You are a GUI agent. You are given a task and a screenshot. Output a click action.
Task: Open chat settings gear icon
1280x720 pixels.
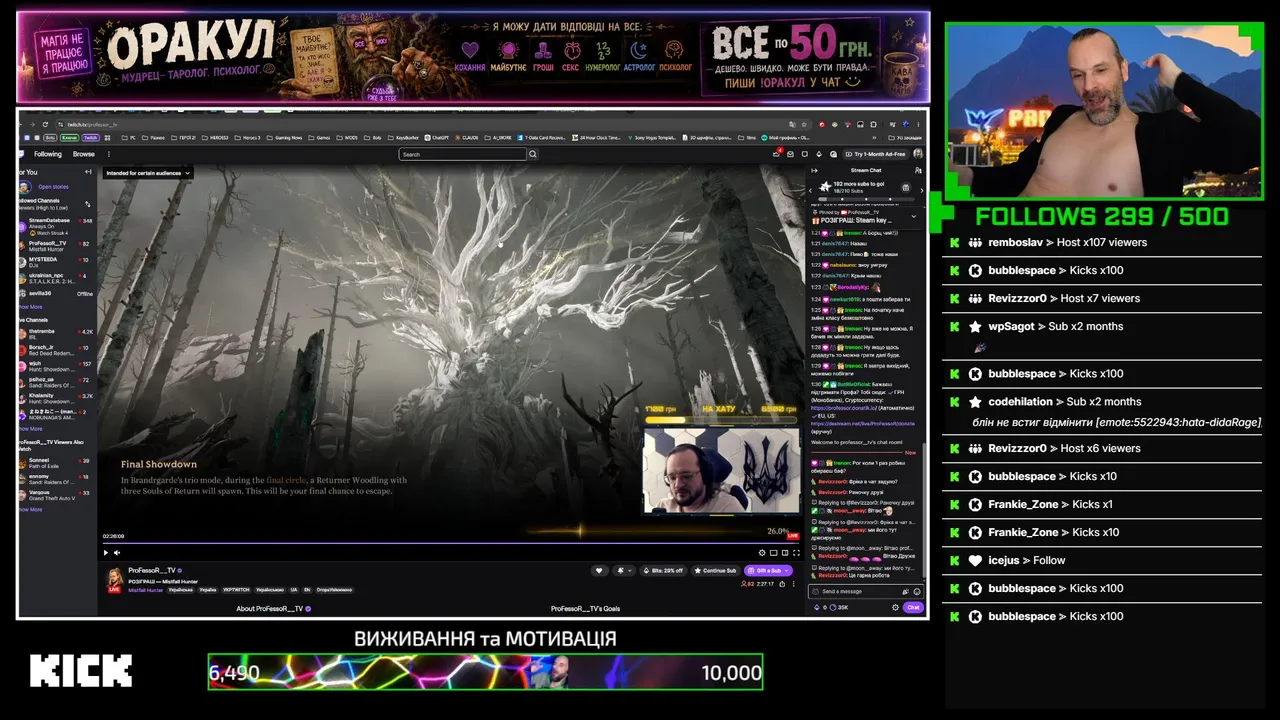(x=895, y=607)
